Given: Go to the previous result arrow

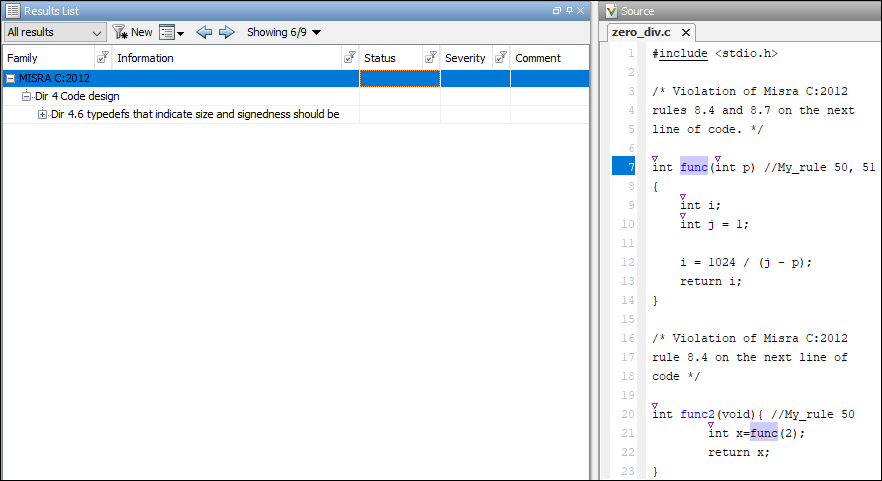Looking at the screenshot, I should pos(204,32).
